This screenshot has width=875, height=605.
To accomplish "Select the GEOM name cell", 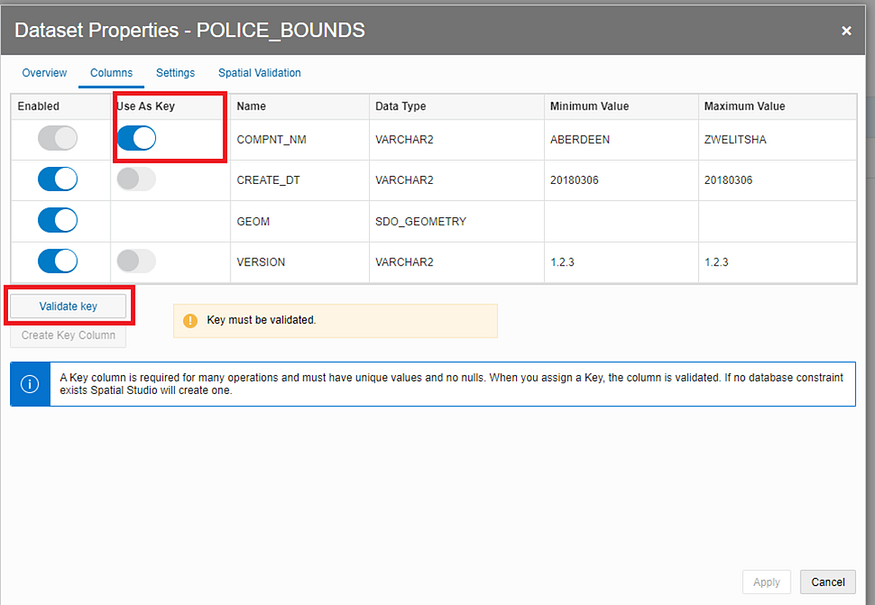I will [x=300, y=222].
